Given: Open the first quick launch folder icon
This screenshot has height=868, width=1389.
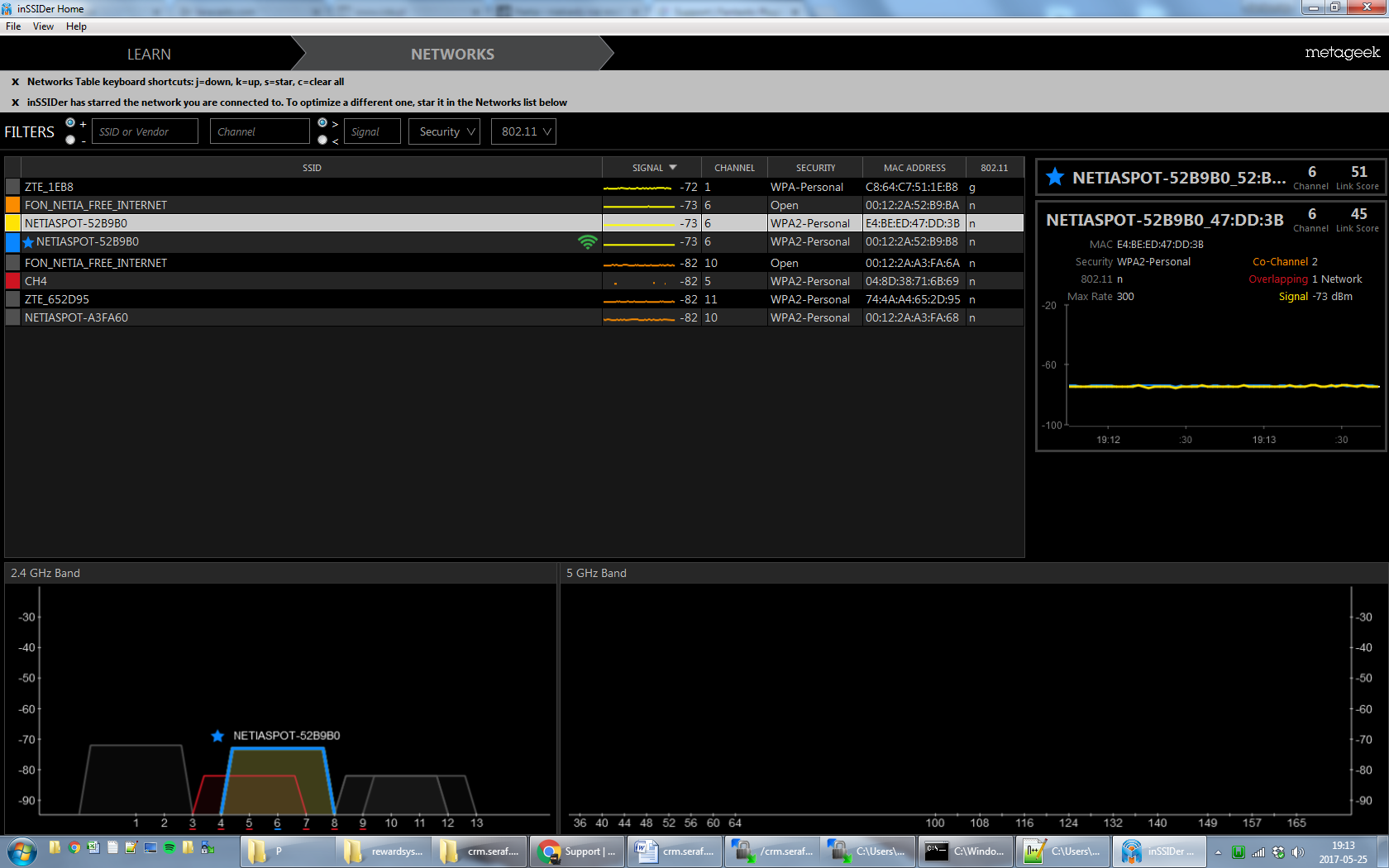Looking at the screenshot, I should (55, 847).
